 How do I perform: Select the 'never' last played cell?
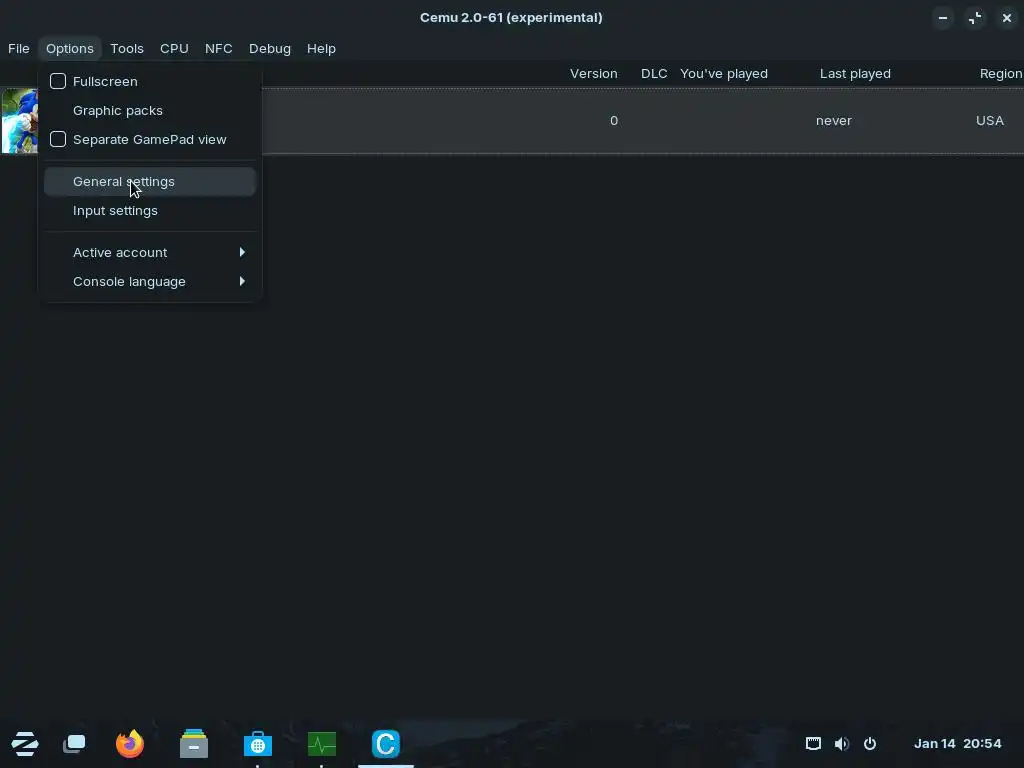tap(833, 121)
